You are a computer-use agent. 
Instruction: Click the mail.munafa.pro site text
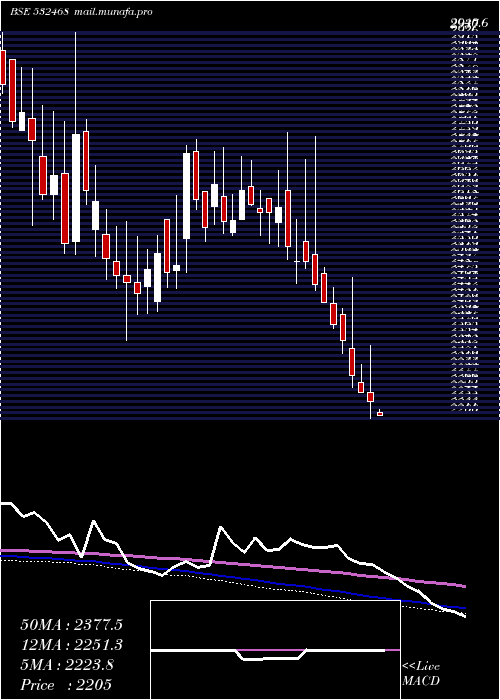coord(112,12)
